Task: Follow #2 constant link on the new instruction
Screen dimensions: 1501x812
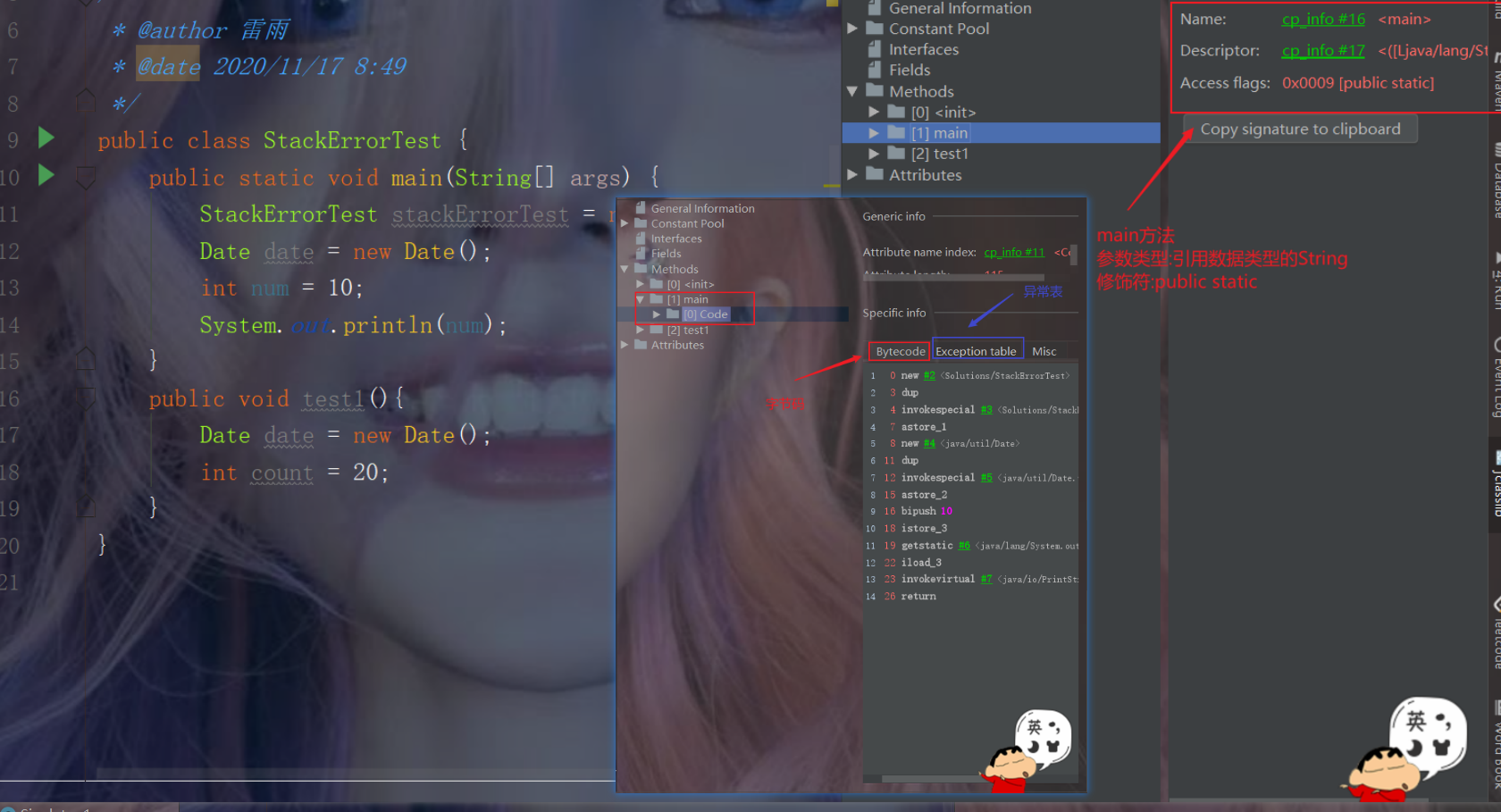Action: click(x=929, y=375)
